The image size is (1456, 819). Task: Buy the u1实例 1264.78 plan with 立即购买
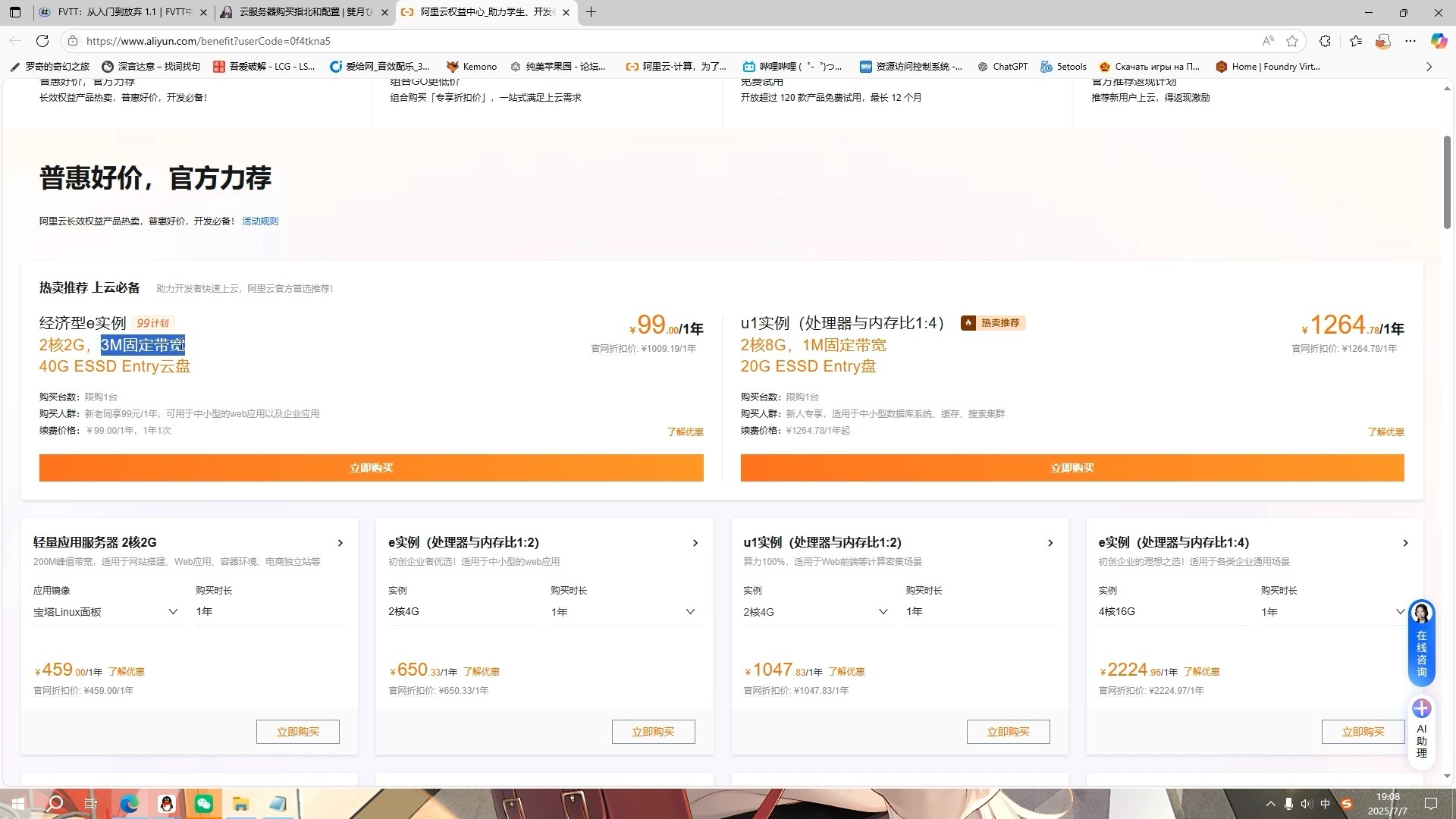click(x=1072, y=468)
